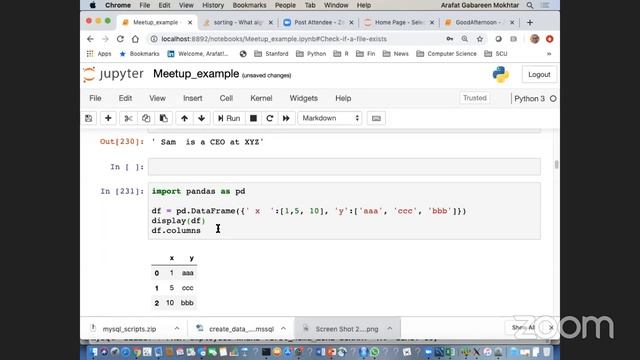
Task: Move the selected cell up
Action: click(x=184, y=118)
